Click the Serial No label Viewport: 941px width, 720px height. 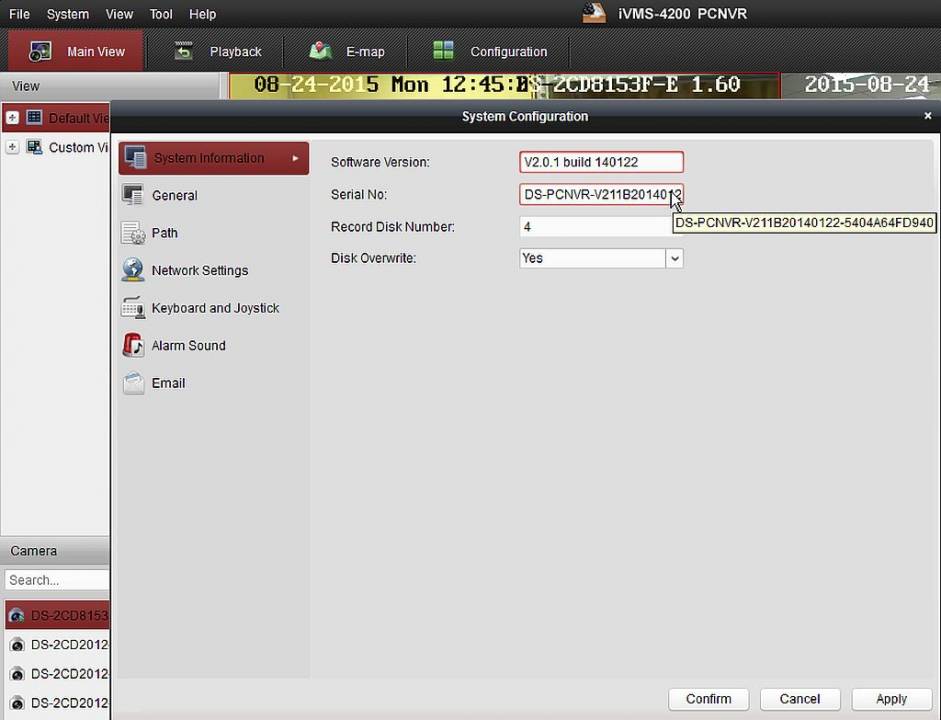tap(359, 194)
